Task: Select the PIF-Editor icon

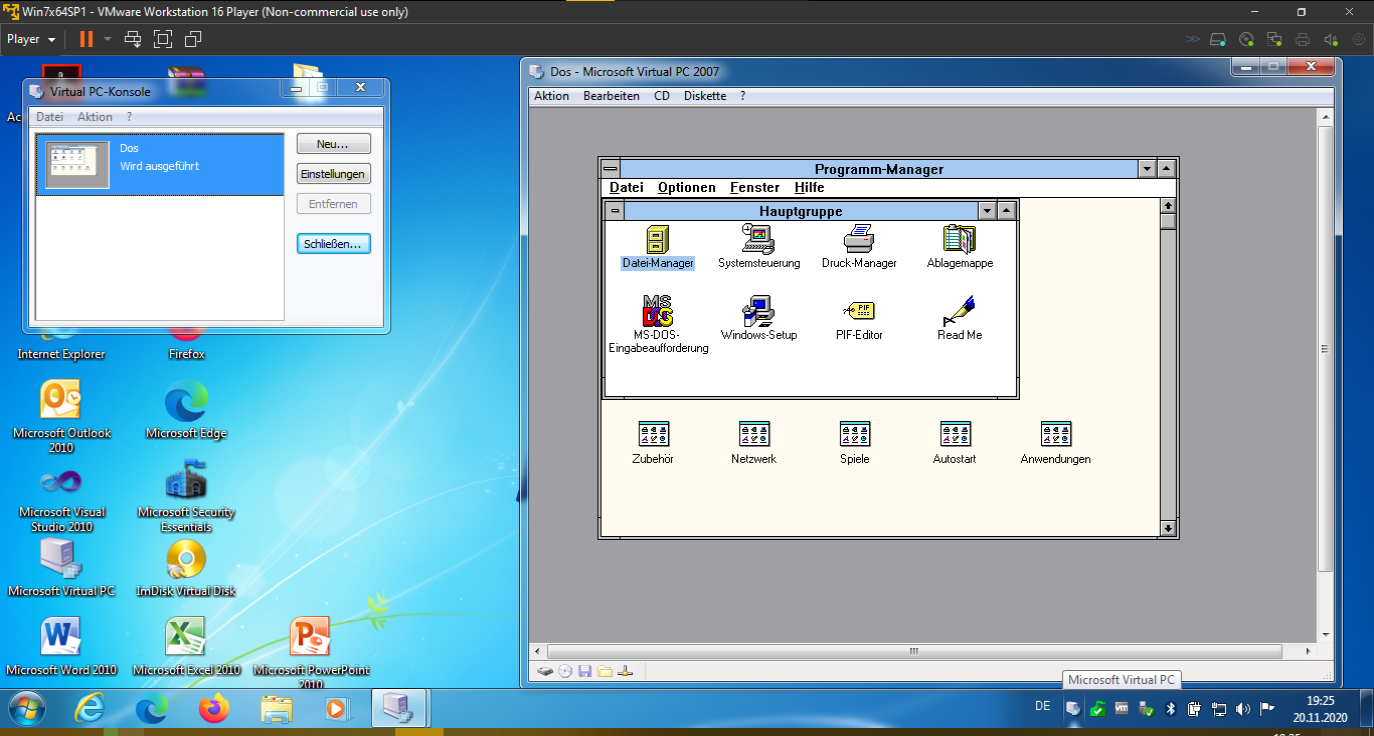Action: click(x=859, y=311)
